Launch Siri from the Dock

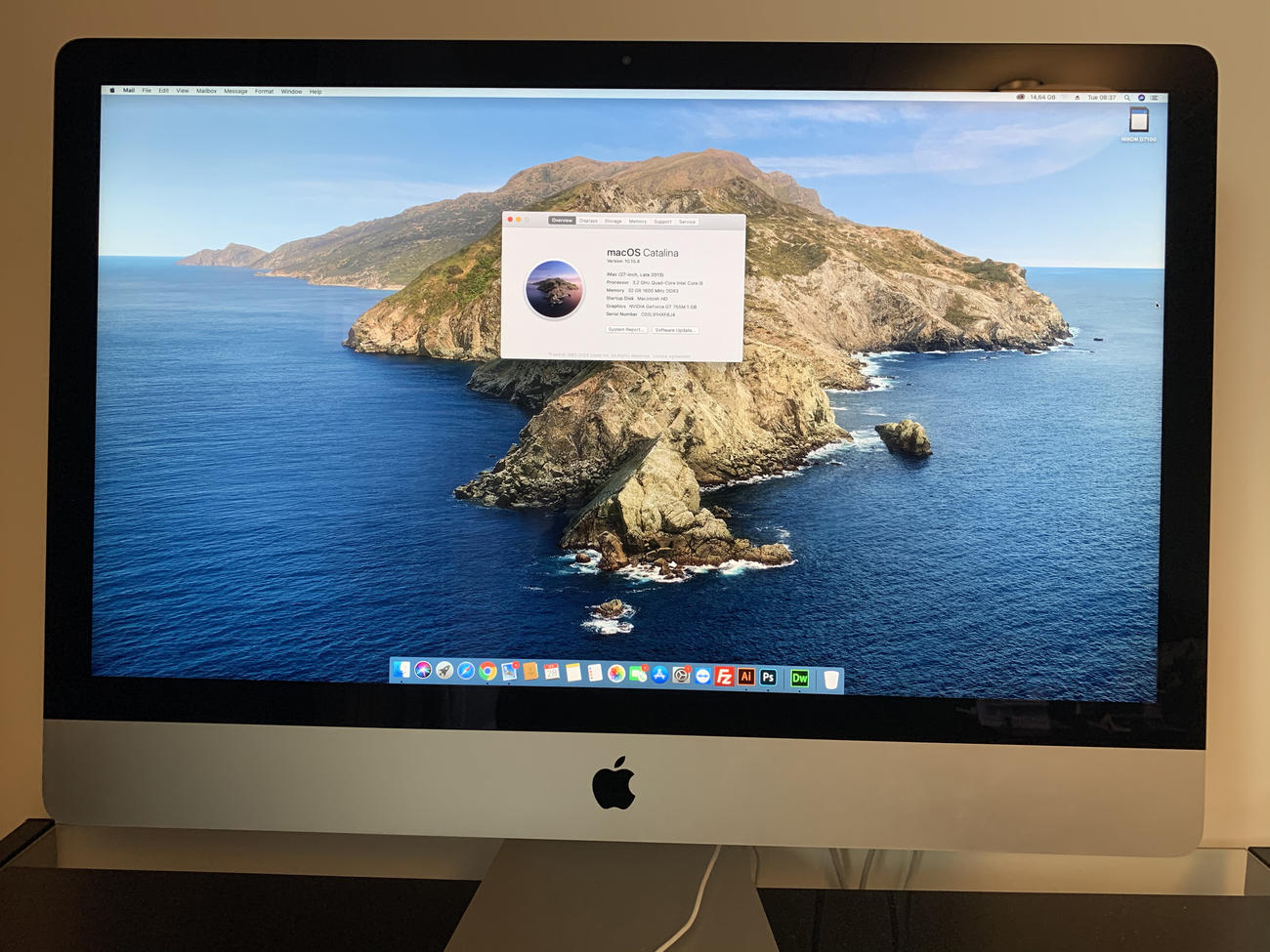[423, 670]
